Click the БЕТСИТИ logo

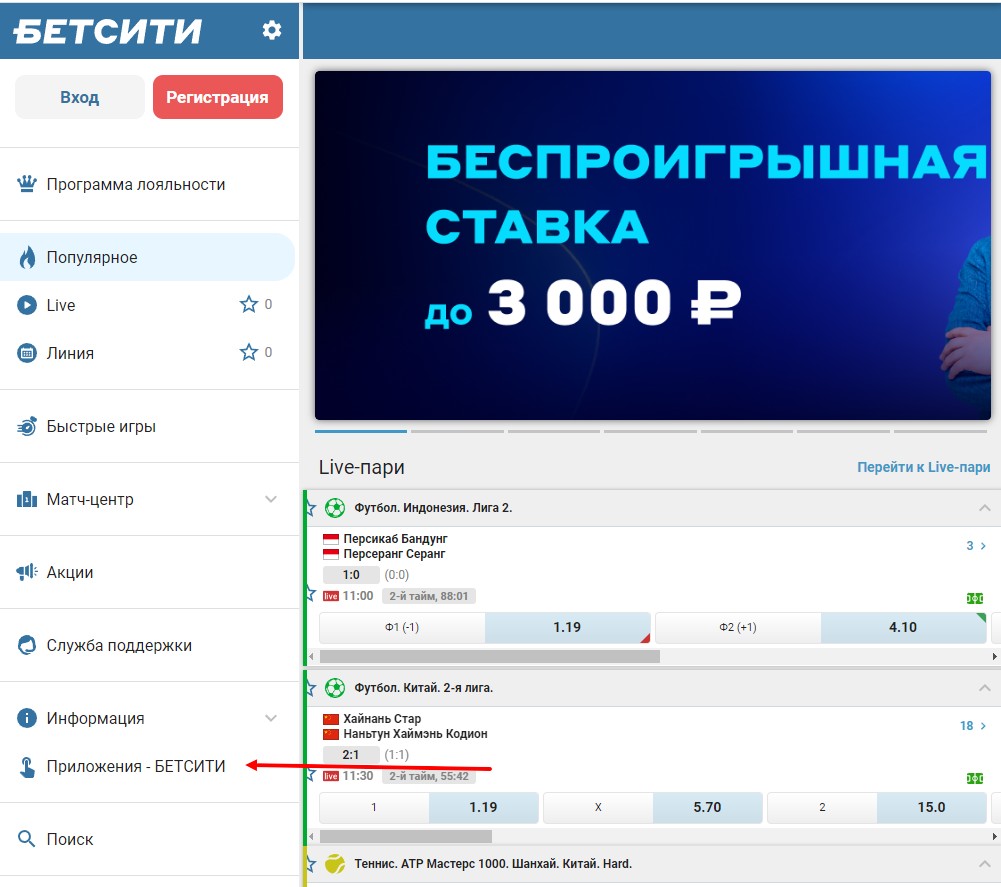107,31
